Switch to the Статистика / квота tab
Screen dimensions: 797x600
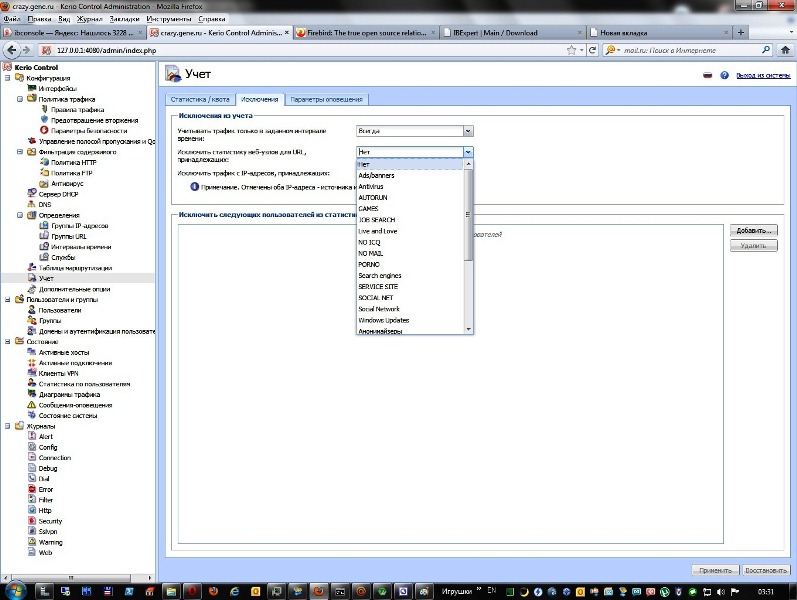tap(200, 99)
